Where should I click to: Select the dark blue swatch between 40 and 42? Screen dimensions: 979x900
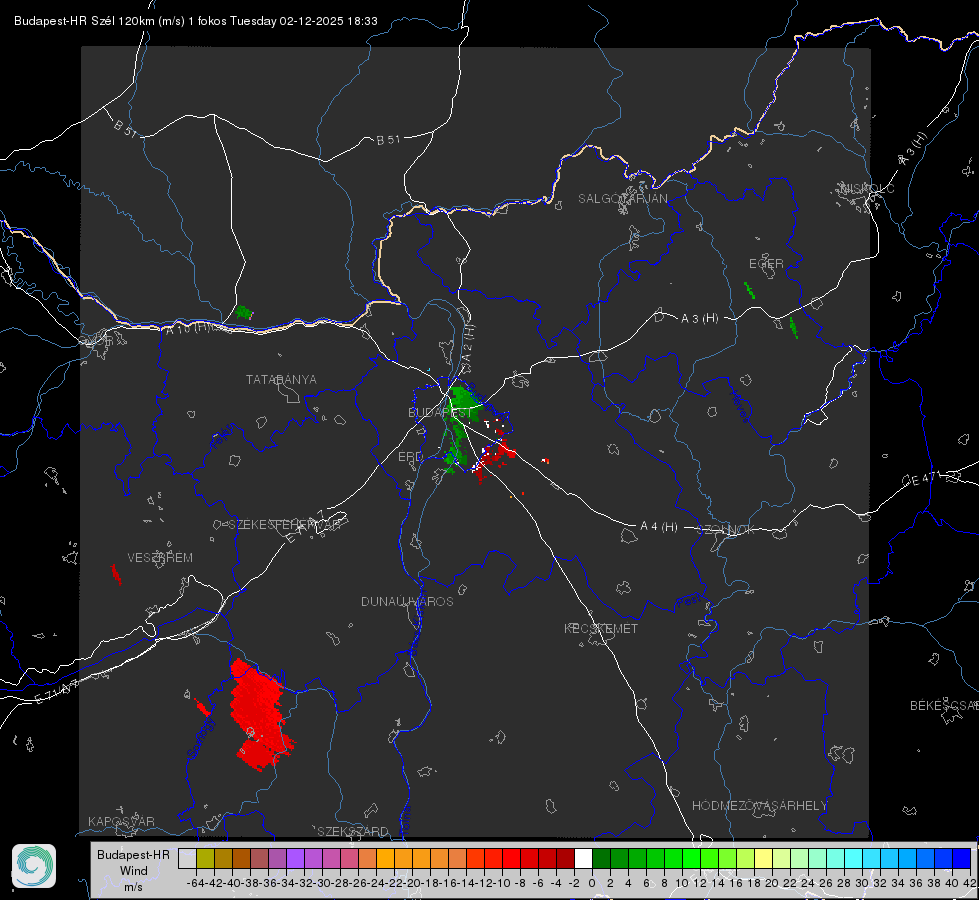tap(962, 858)
